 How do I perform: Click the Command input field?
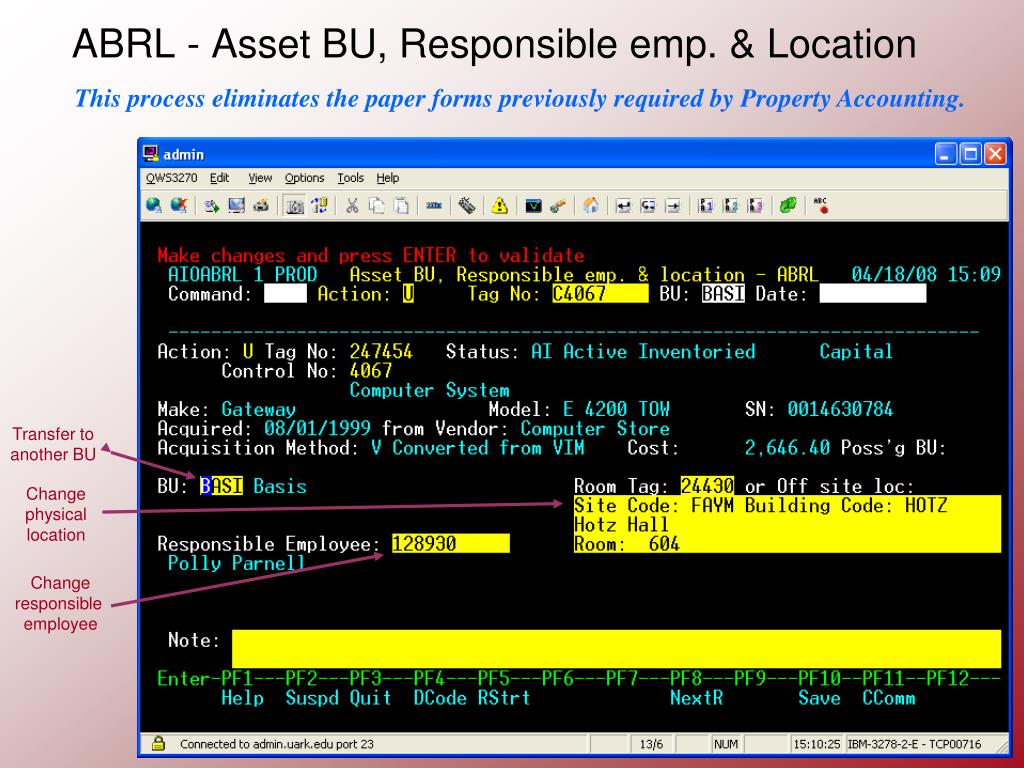285,294
